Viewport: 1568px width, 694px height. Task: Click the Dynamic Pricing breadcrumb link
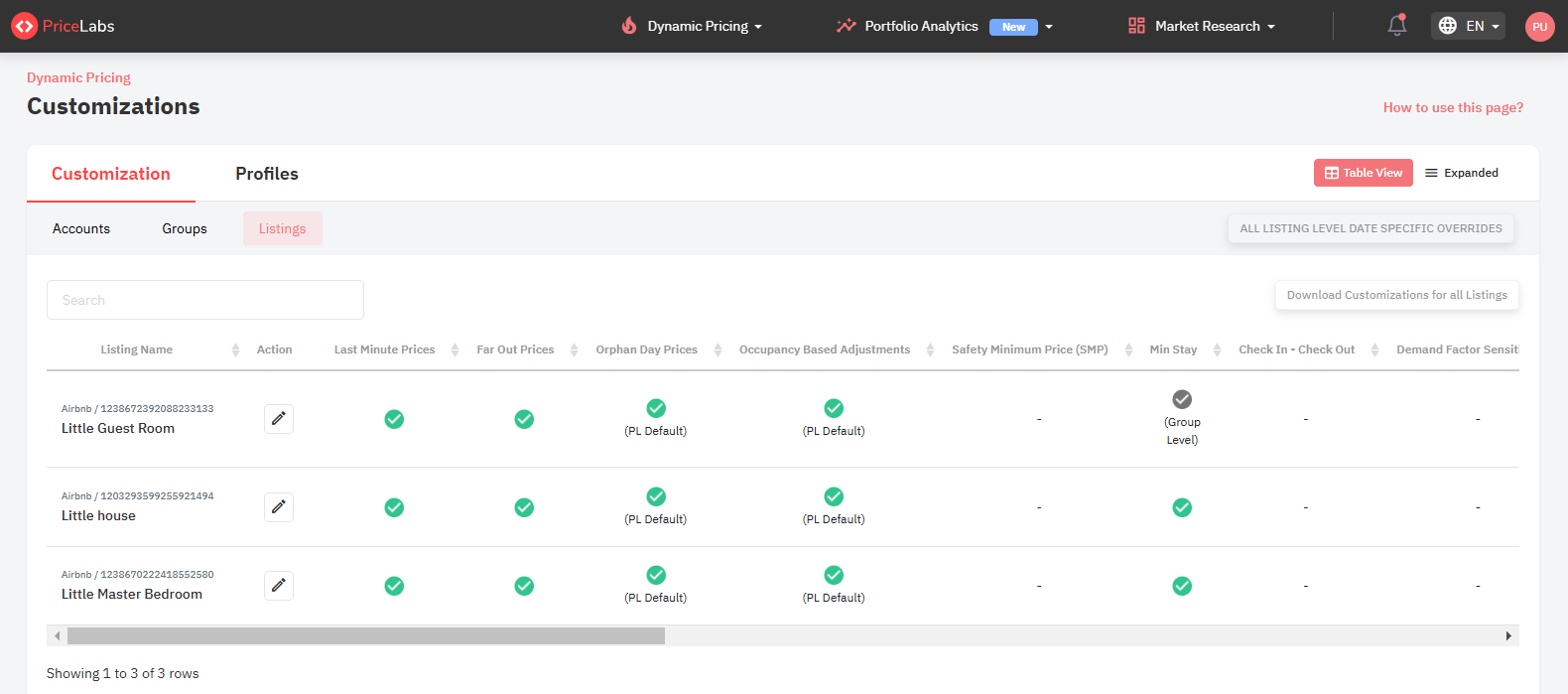point(78,77)
